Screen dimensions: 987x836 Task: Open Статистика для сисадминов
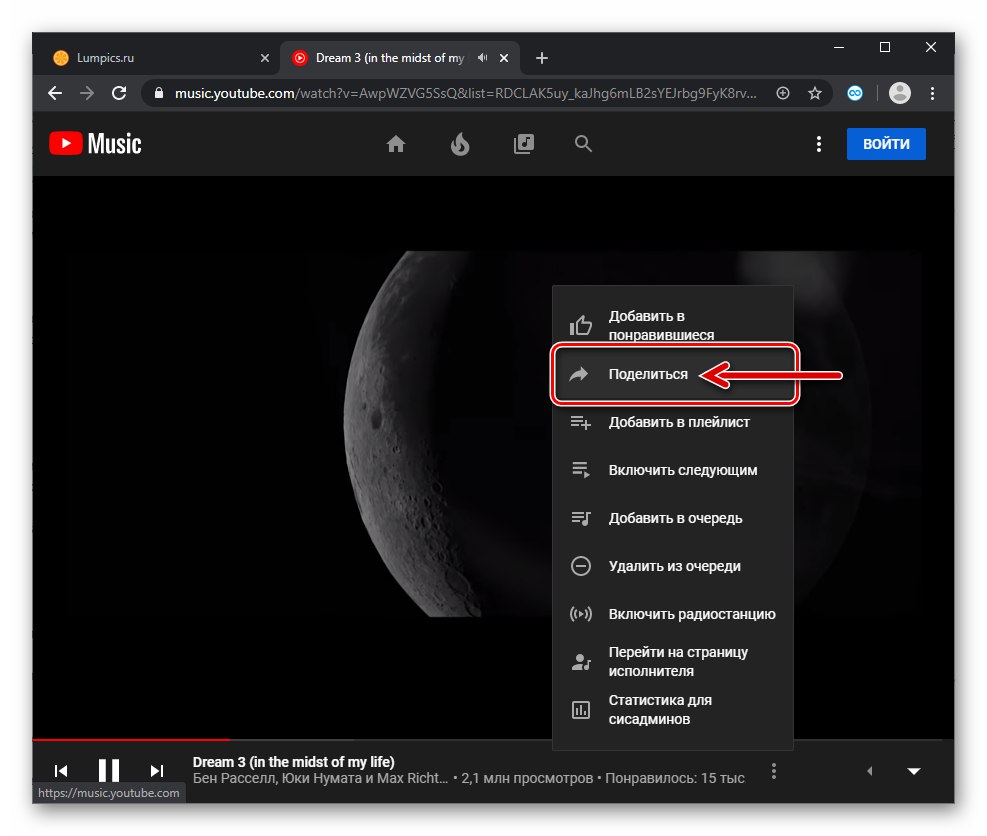click(x=672, y=709)
